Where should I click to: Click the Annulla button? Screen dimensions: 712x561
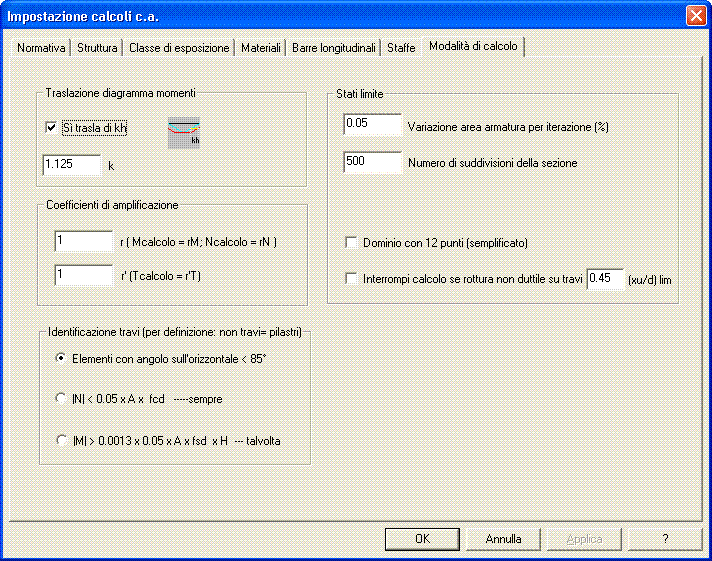(503, 539)
